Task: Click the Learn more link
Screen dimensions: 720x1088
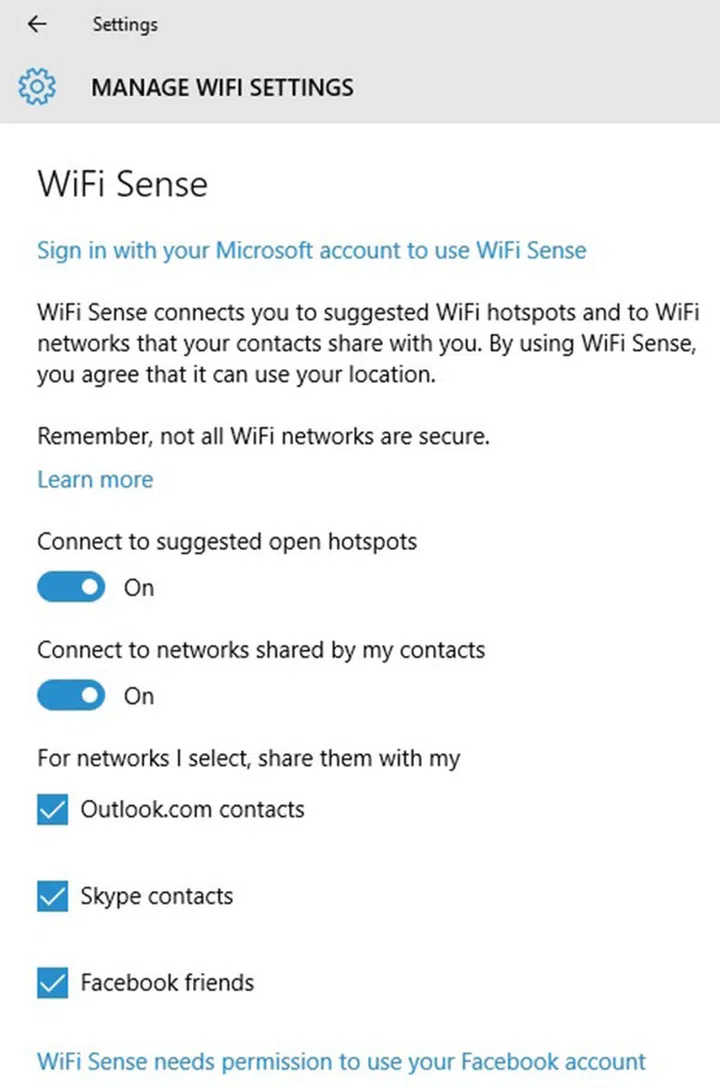Action: (x=95, y=480)
